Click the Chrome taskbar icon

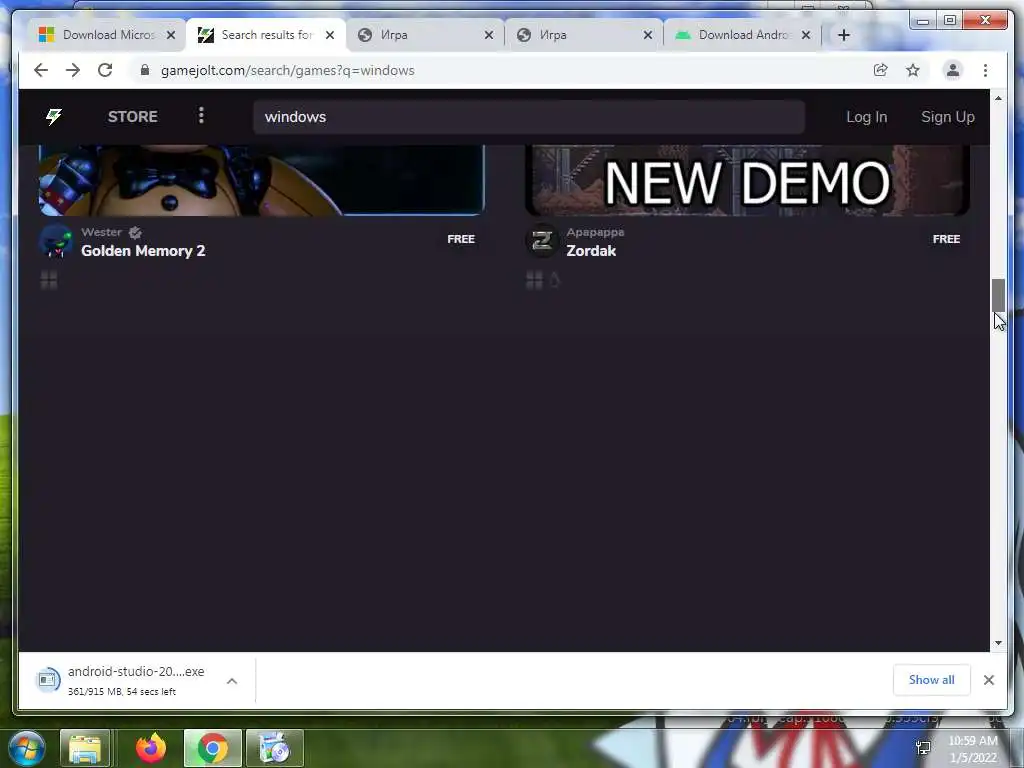click(212, 748)
